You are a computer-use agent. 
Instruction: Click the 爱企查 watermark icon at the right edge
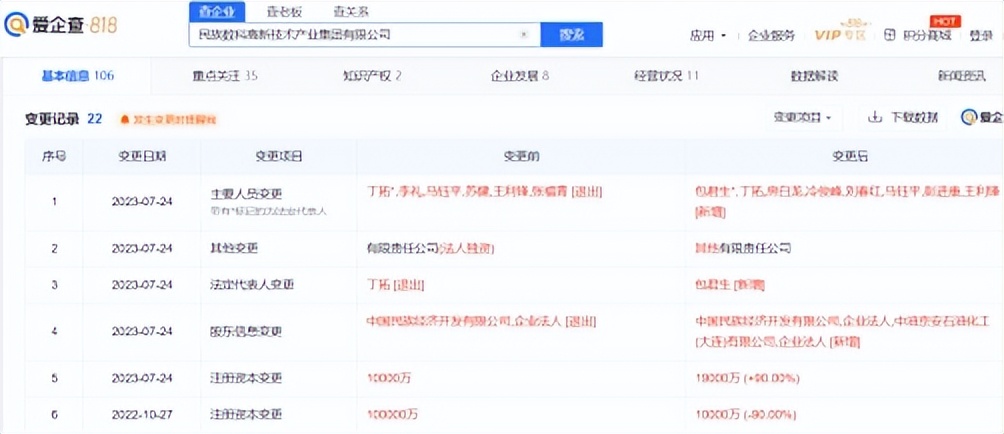(968, 118)
